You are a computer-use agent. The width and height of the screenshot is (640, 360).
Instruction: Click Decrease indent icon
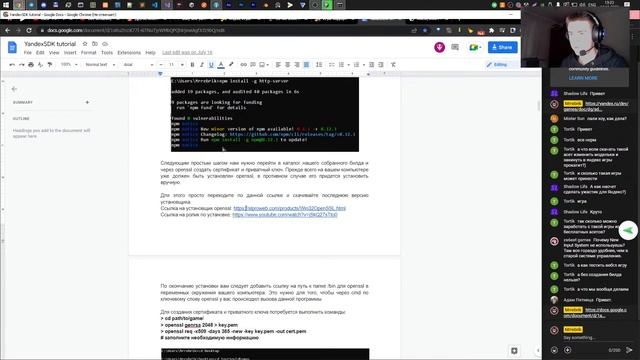tap(371, 64)
